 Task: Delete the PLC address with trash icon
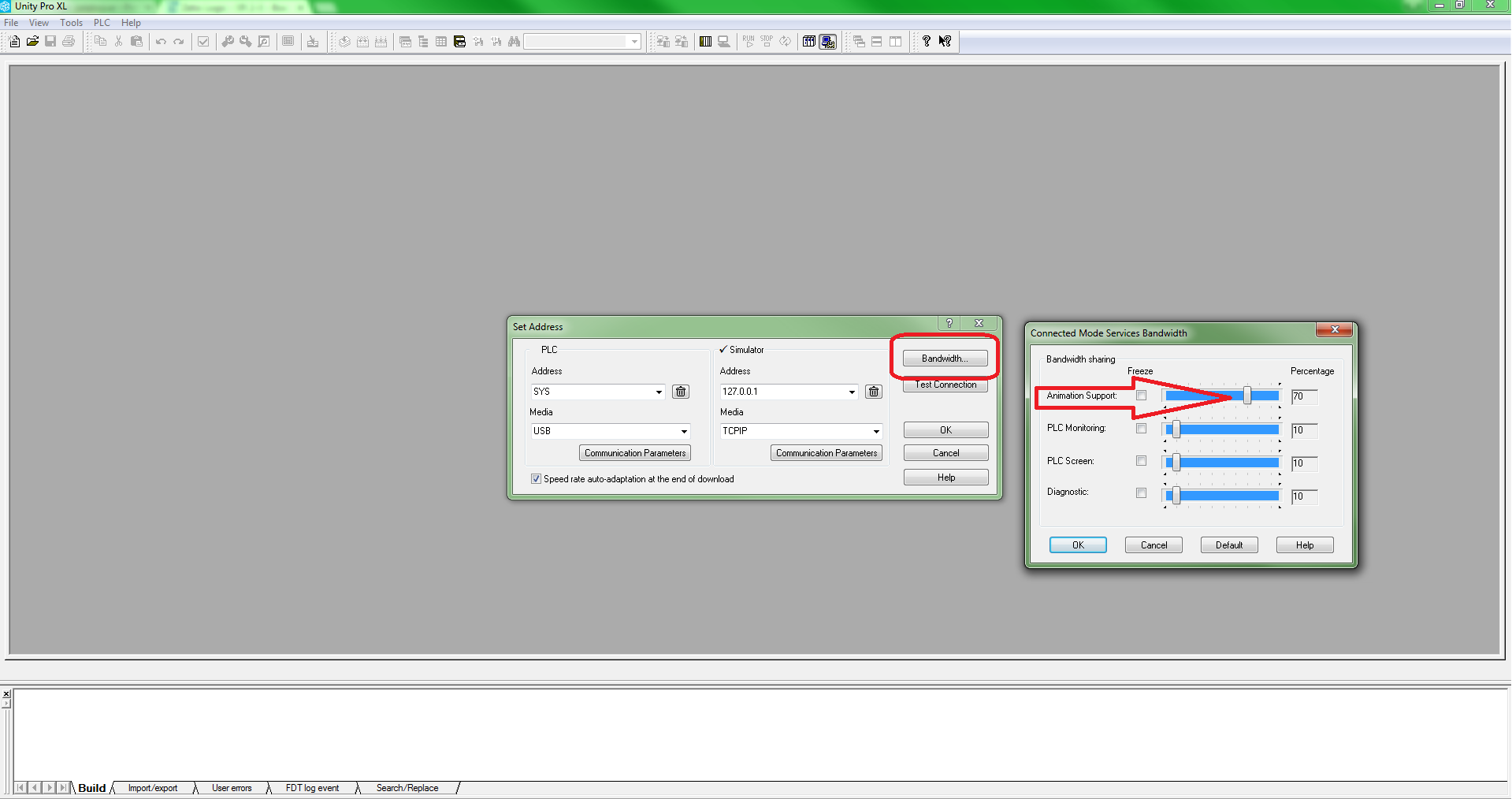pyautogui.click(x=682, y=392)
